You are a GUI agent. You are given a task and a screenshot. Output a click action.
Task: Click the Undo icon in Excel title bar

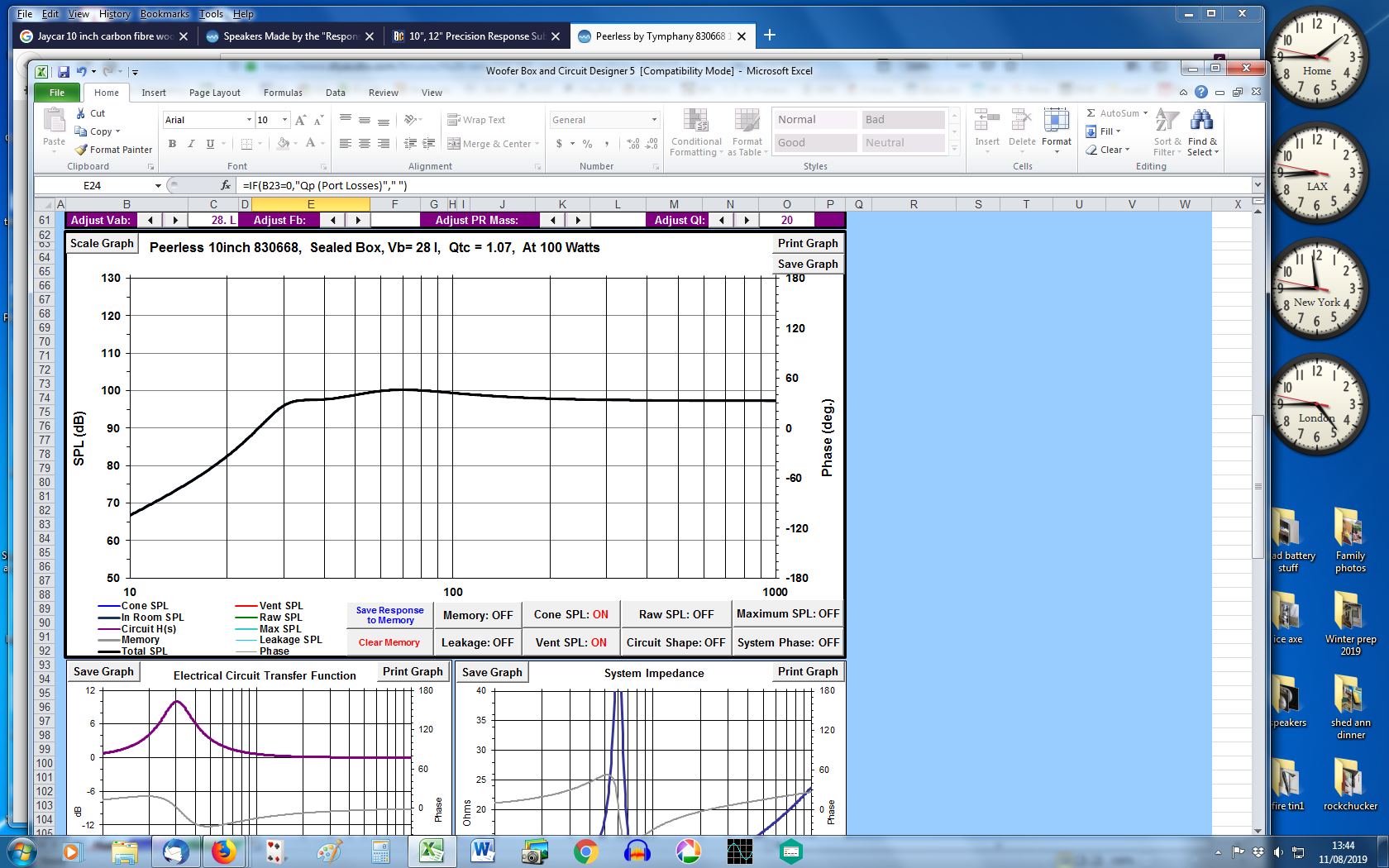(81, 72)
